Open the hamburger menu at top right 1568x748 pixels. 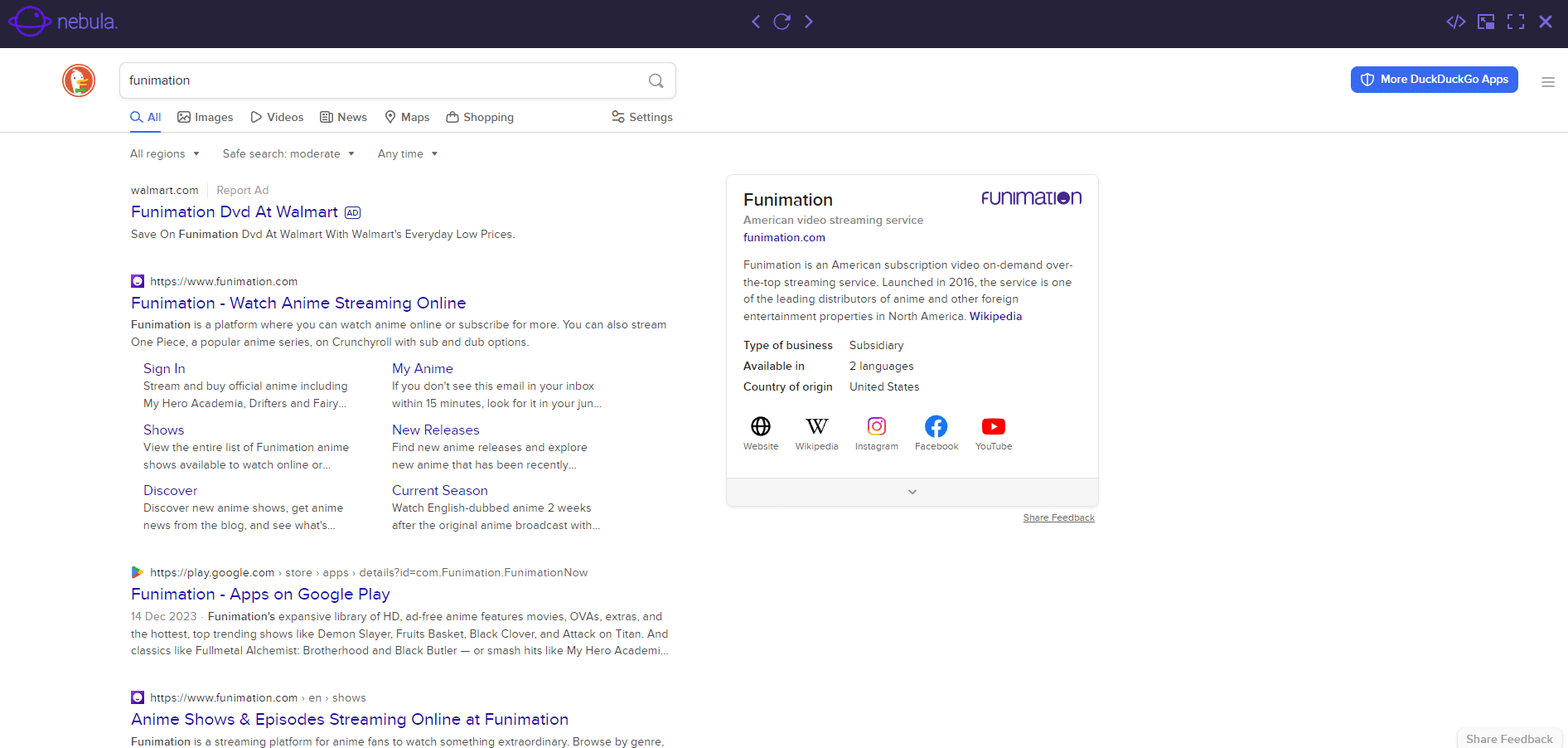[x=1547, y=82]
